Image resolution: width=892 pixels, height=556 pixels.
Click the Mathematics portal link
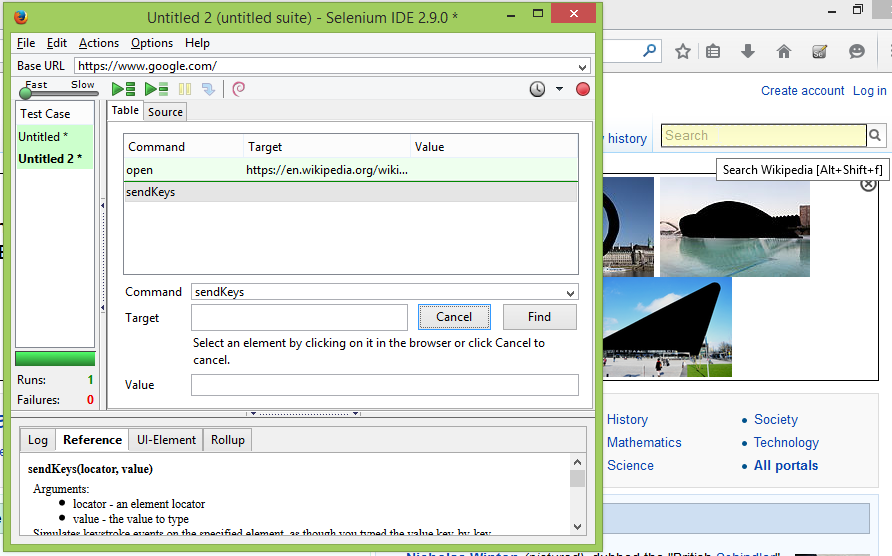[x=644, y=442]
